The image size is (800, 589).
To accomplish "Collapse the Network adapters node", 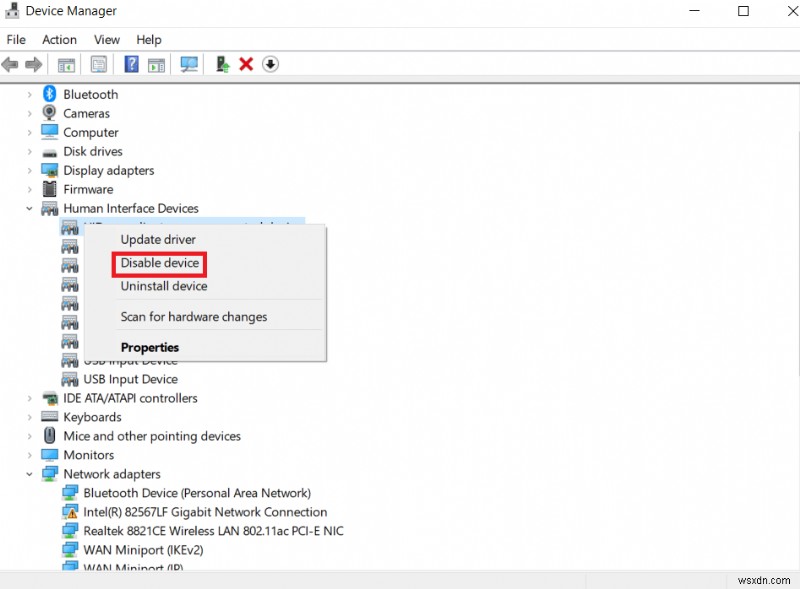I will (29, 474).
